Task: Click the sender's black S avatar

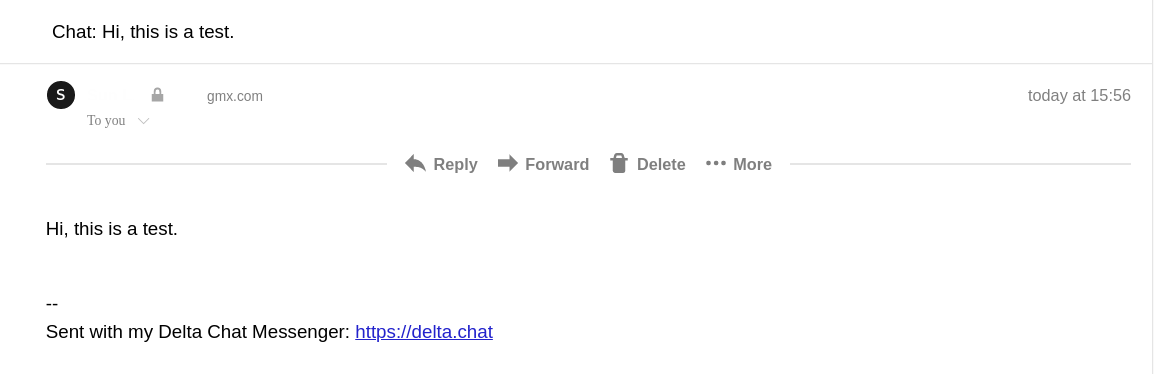Action: 61,95
